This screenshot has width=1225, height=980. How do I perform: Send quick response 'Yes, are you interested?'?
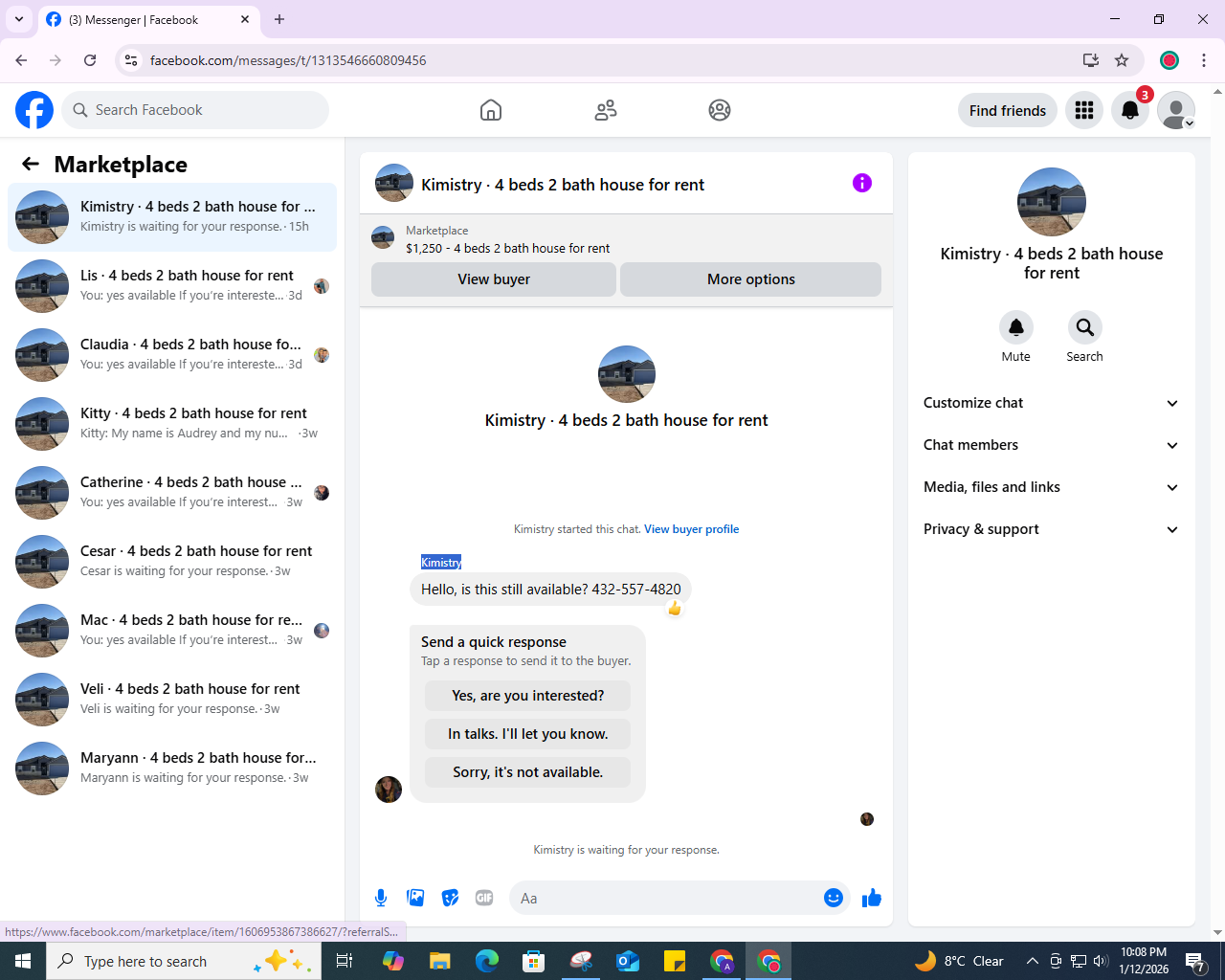pyautogui.click(x=528, y=696)
